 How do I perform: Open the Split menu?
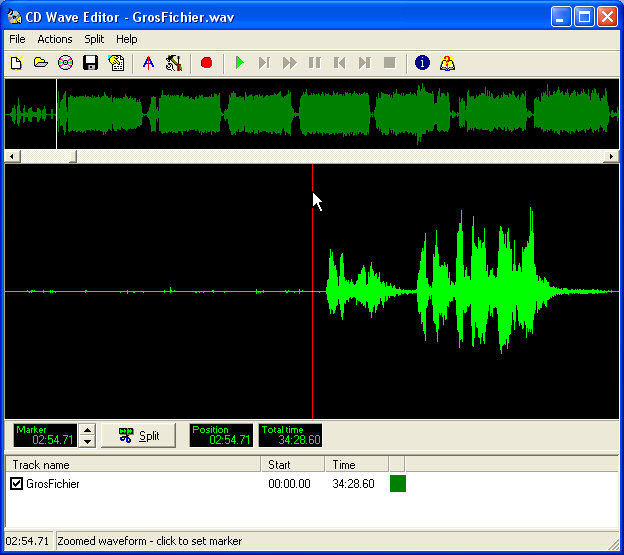coord(94,39)
